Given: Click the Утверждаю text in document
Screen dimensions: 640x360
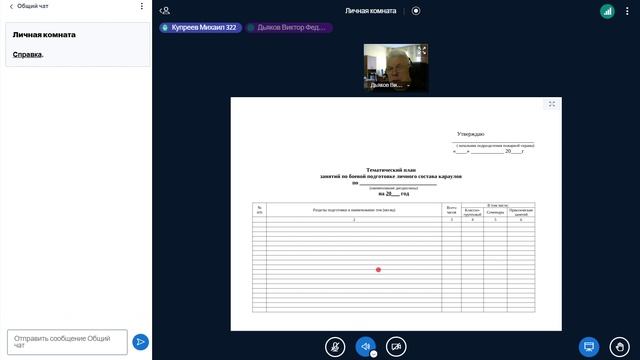Looking at the screenshot, I should [x=471, y=134].
